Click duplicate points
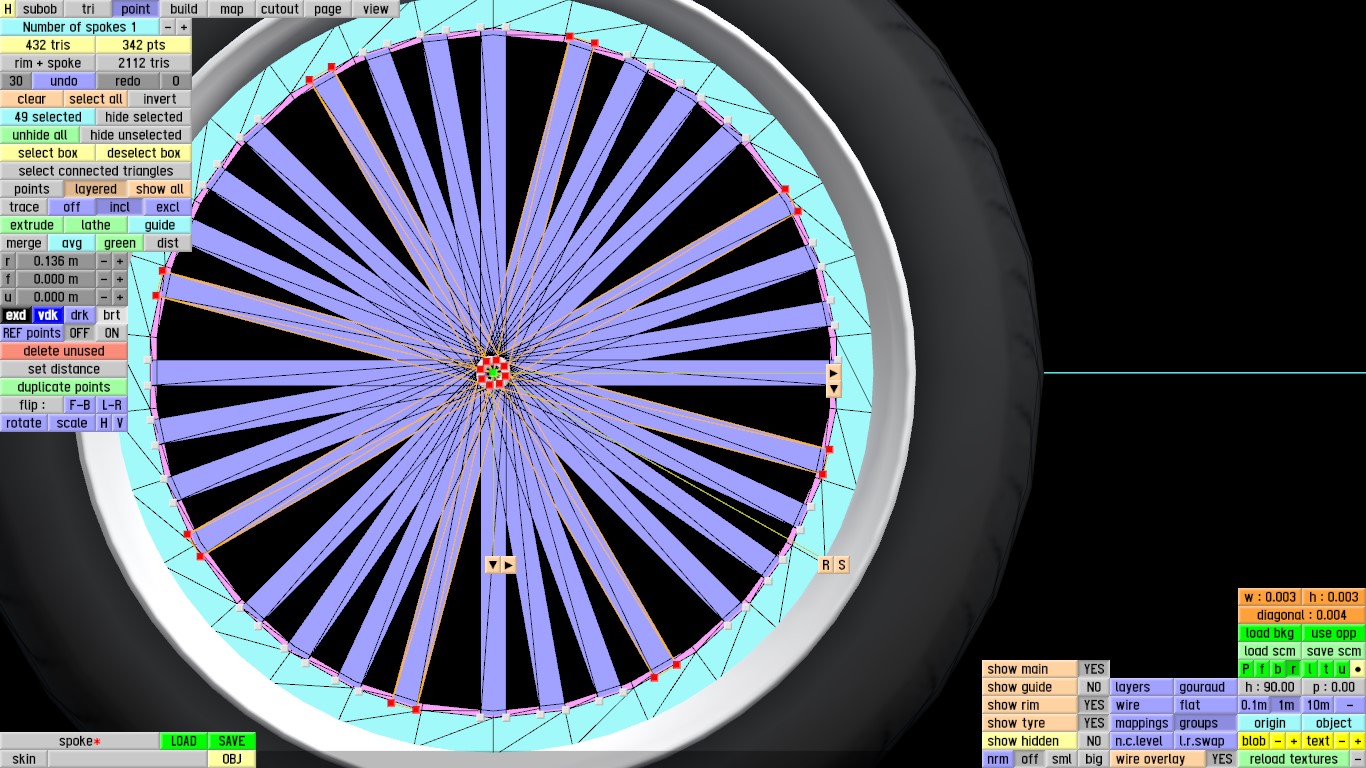The width and height of the screenshot is (1366, 768). (x=64, y=387)
